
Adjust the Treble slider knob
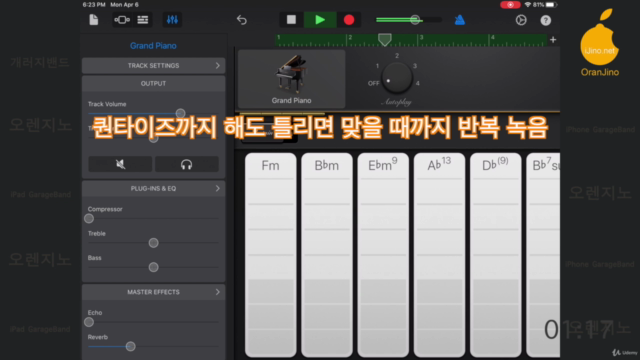[153, 243]
